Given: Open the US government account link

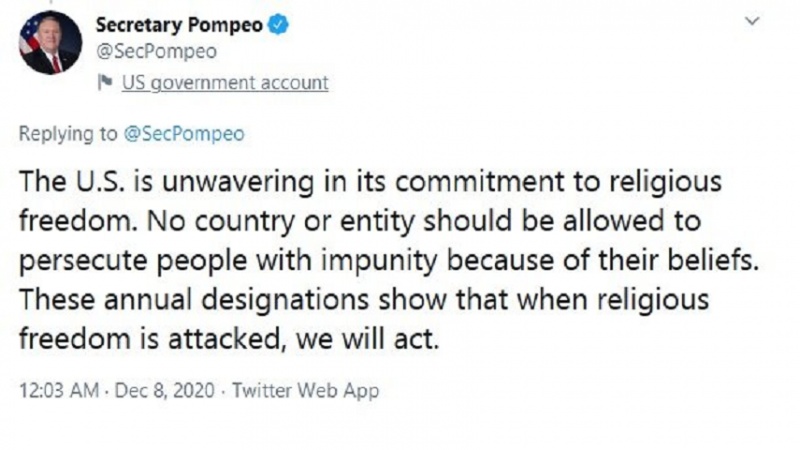Looking at the screenshot, I should tap(225, 83).
